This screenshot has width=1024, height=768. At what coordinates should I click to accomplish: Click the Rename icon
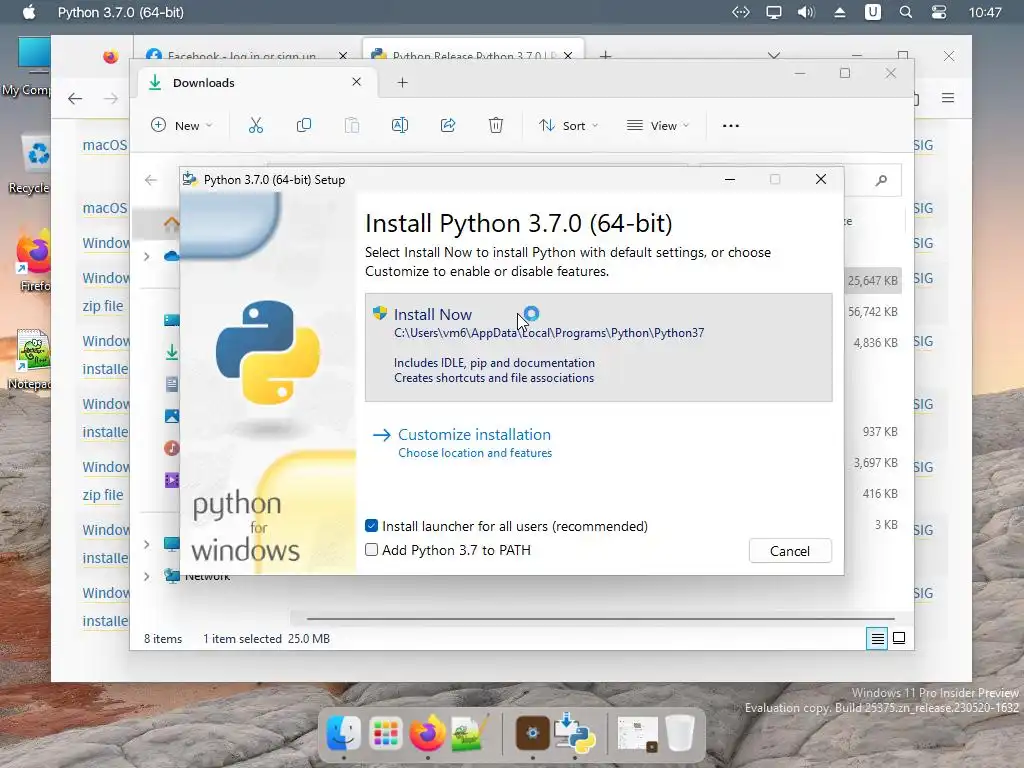[x=400, y=125]
